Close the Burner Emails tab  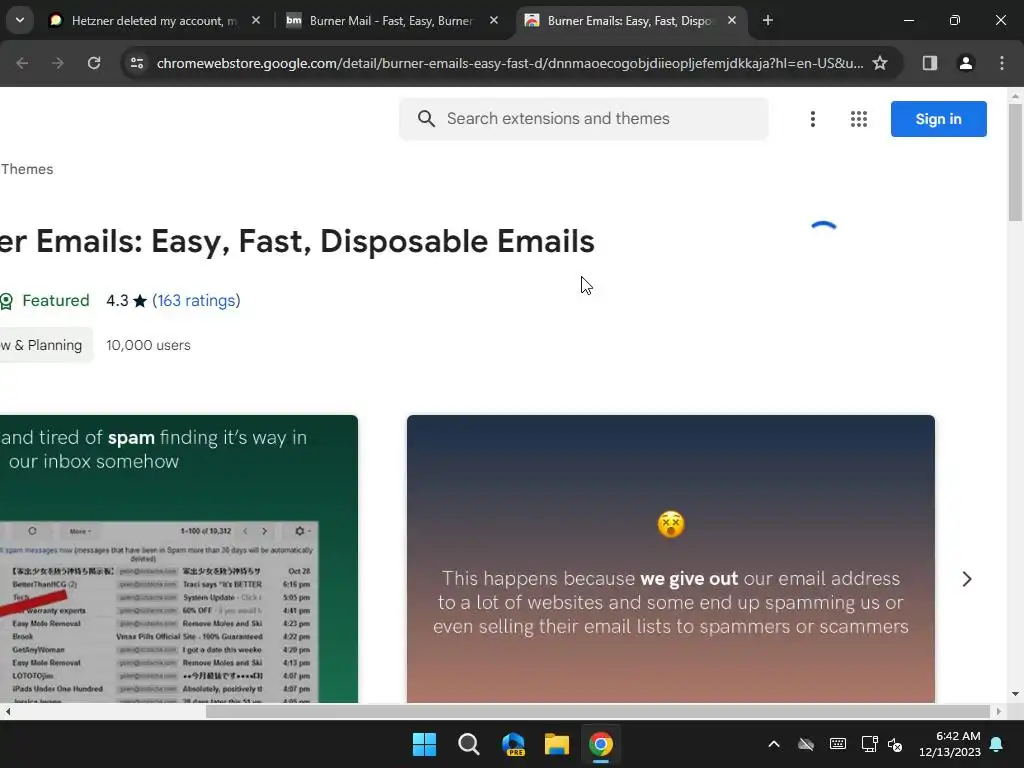point(732,21)
